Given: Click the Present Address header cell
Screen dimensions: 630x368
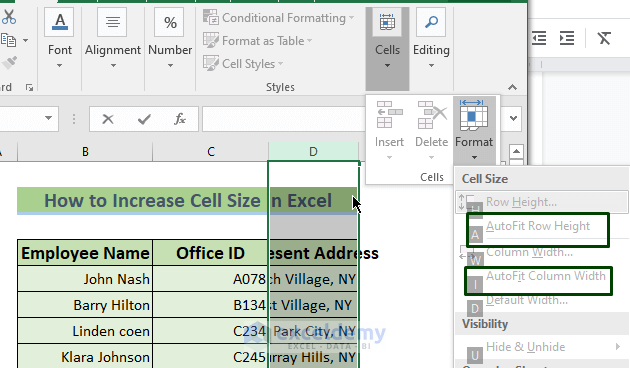Looking at the screenshot, I should (x=313, y=253).
